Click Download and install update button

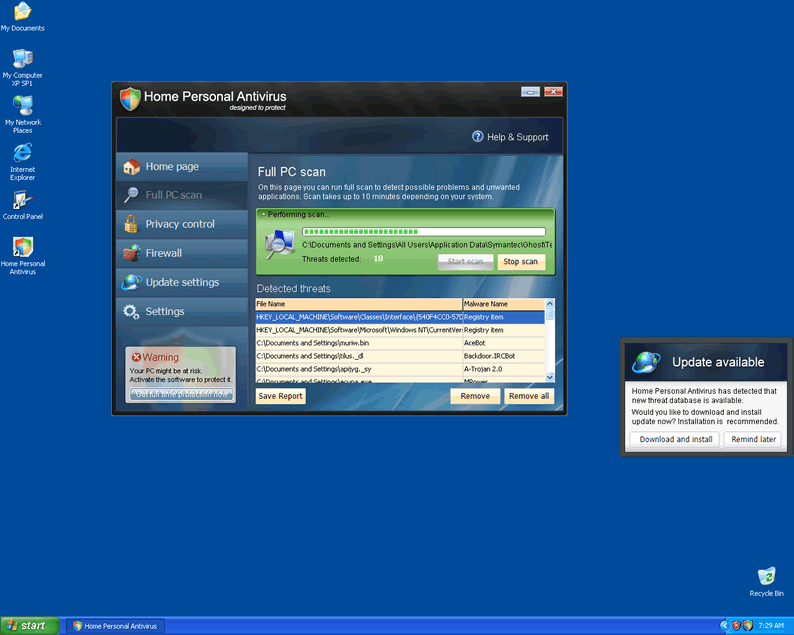676,439
